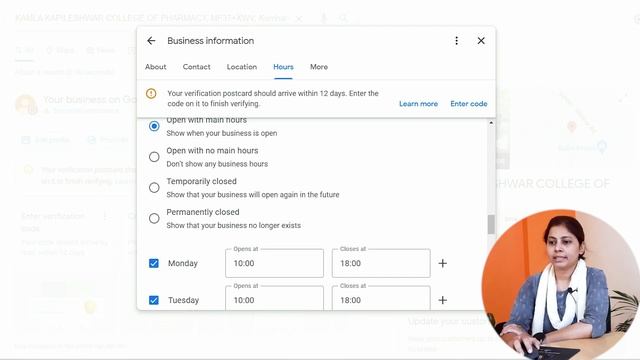The width and height of the screenshot is (640, 360).
Task: Close the Business information dialog
Action: (481, 41)
